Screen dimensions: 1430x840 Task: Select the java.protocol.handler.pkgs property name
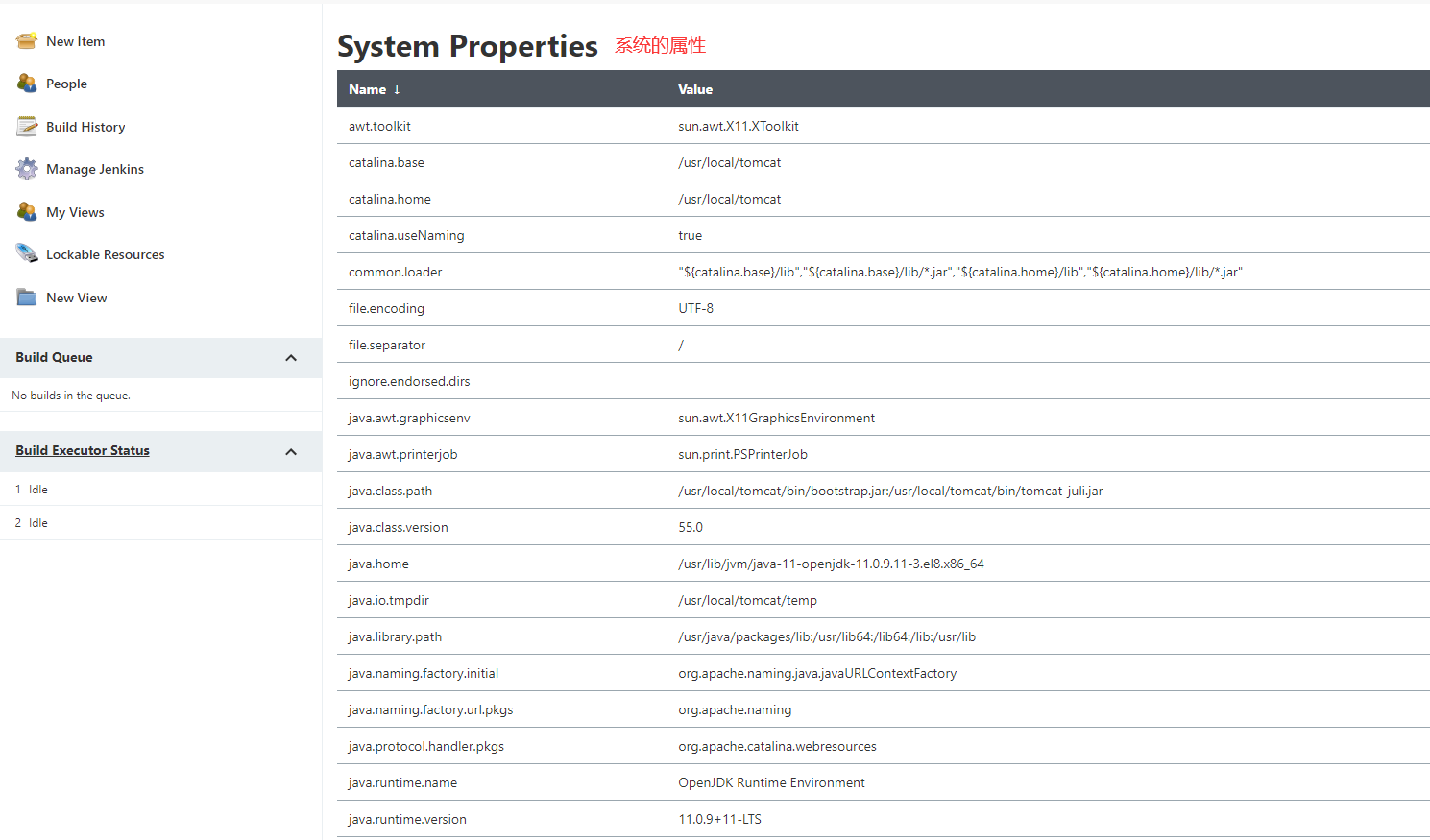pos(426,746)
